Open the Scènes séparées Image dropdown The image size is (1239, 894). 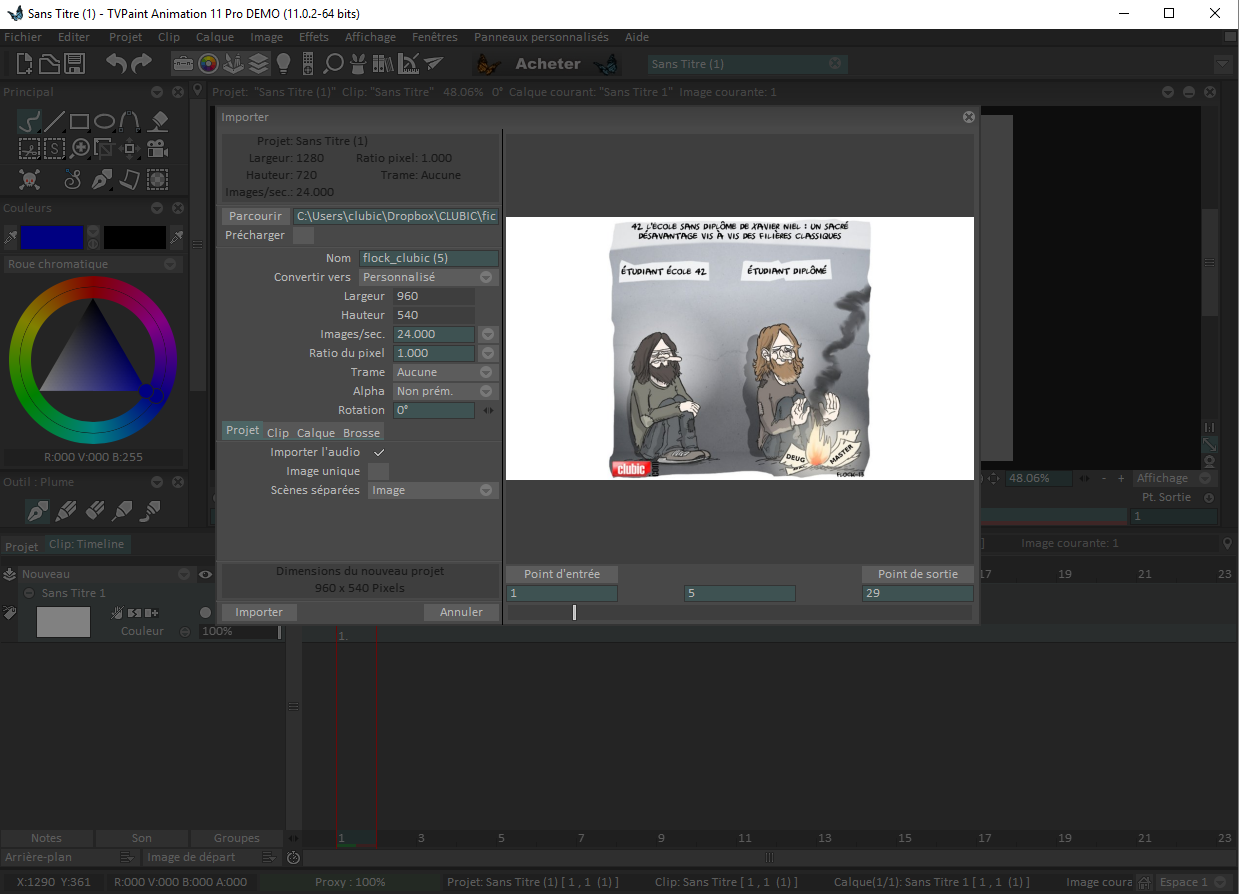[433, 490]
